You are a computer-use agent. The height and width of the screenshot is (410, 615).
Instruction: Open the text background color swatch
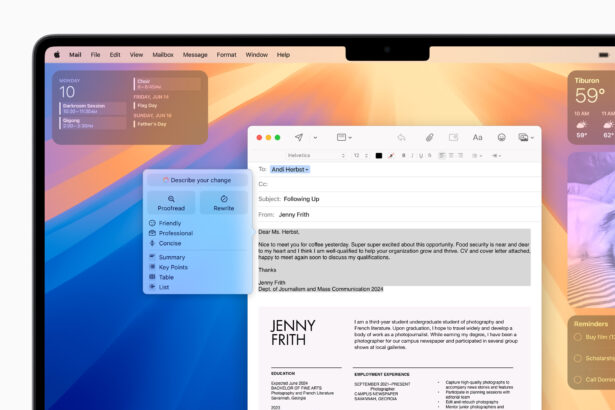click(x=391, y=156)
